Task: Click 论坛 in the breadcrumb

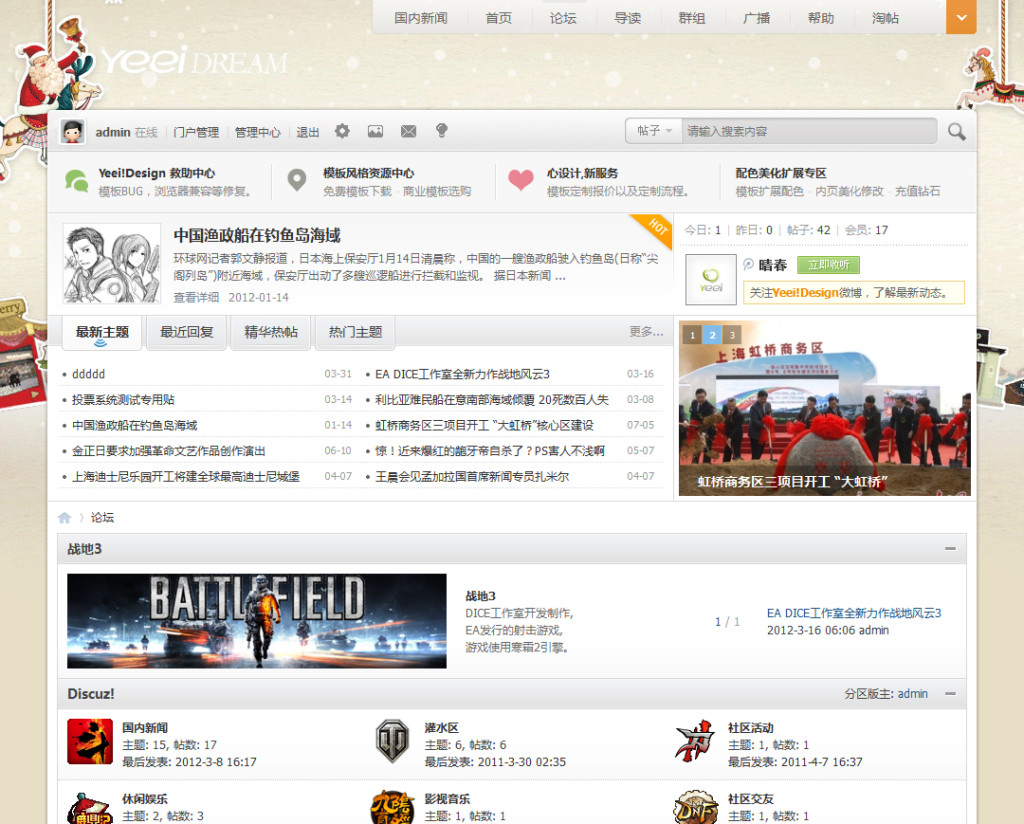Action: click(x=102, y=518)
